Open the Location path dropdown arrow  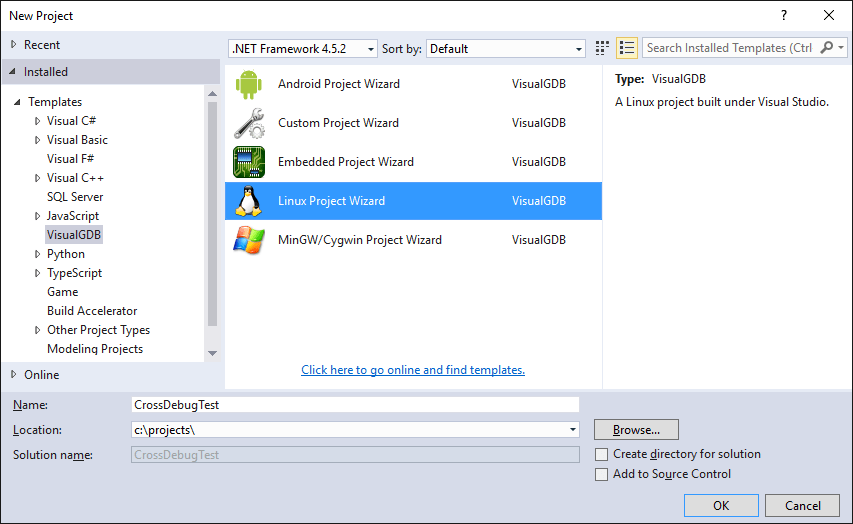pyautogui.click(x=572, y=430)
